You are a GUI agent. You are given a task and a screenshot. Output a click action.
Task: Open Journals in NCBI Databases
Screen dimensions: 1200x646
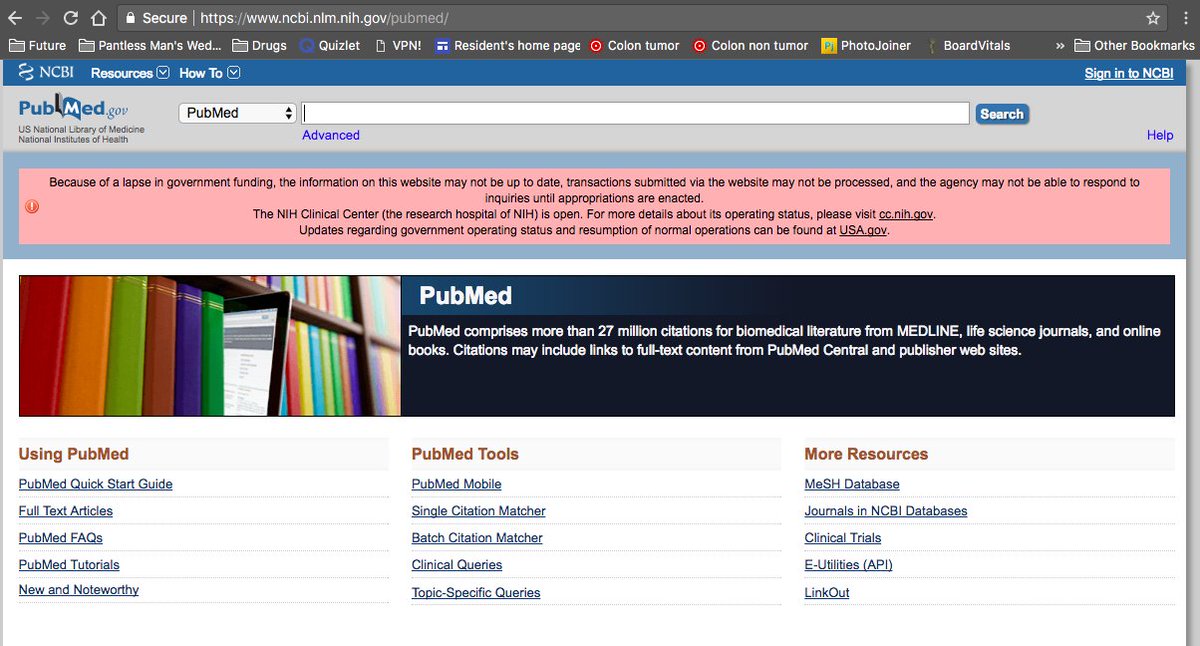point(886,511)
